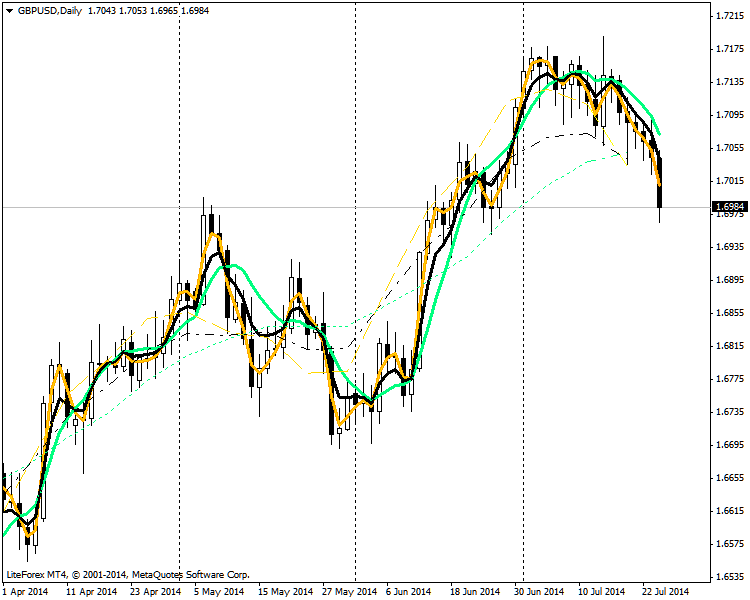Open the chart menu triangle beside GBPUSD,Daily

[x=8, y=10]
